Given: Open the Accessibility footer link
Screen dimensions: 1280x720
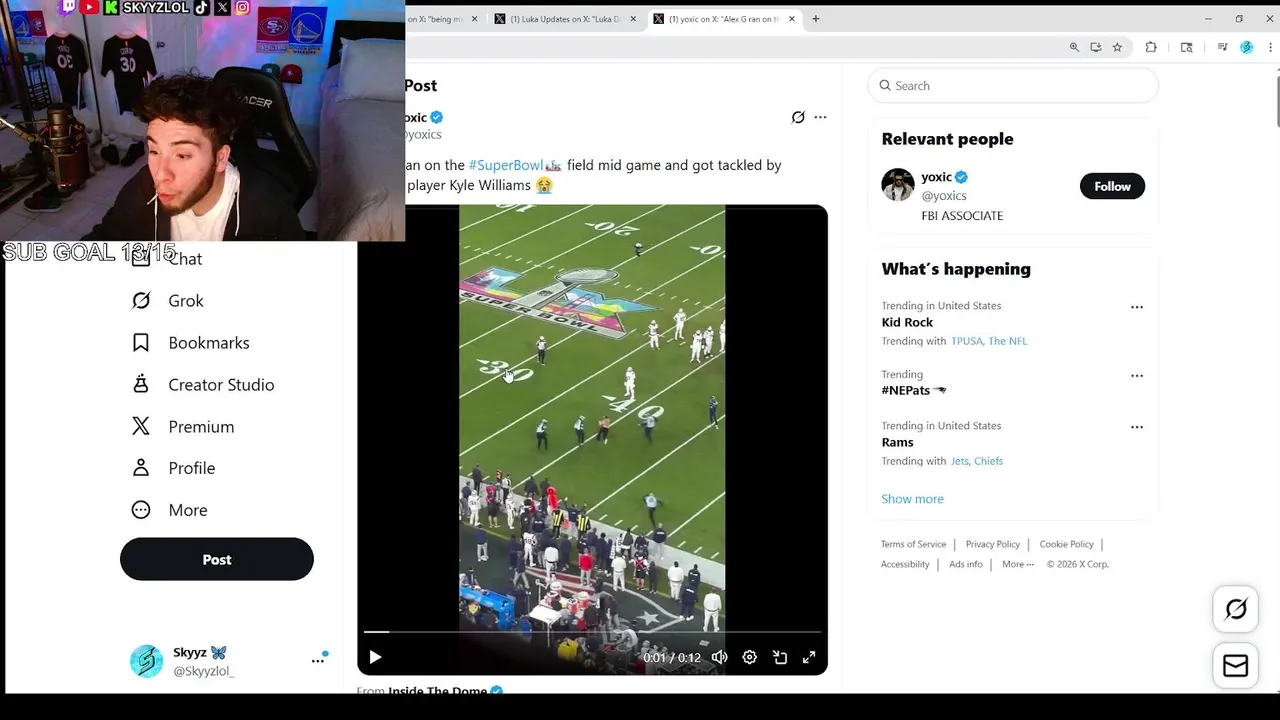Looking at the screenshot, I should 905,564.
